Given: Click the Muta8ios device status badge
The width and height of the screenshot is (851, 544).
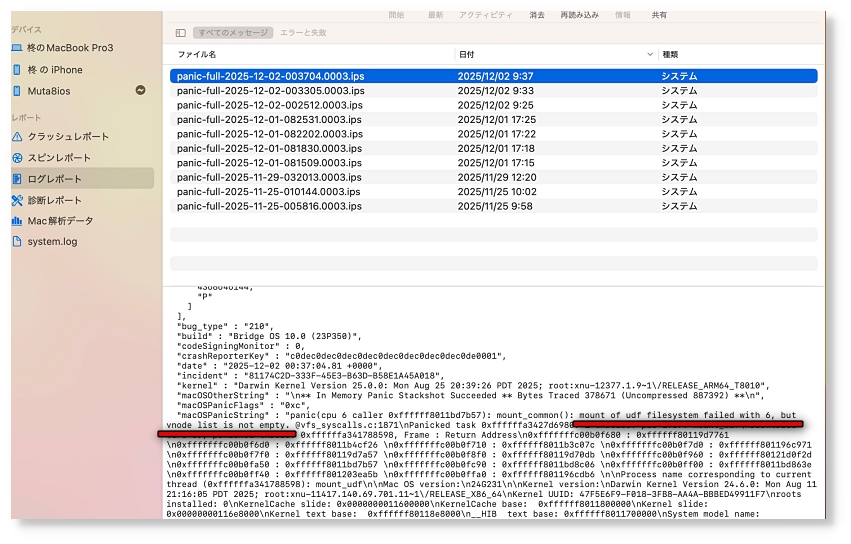Looking at the screenshot, I should [141, 90].
